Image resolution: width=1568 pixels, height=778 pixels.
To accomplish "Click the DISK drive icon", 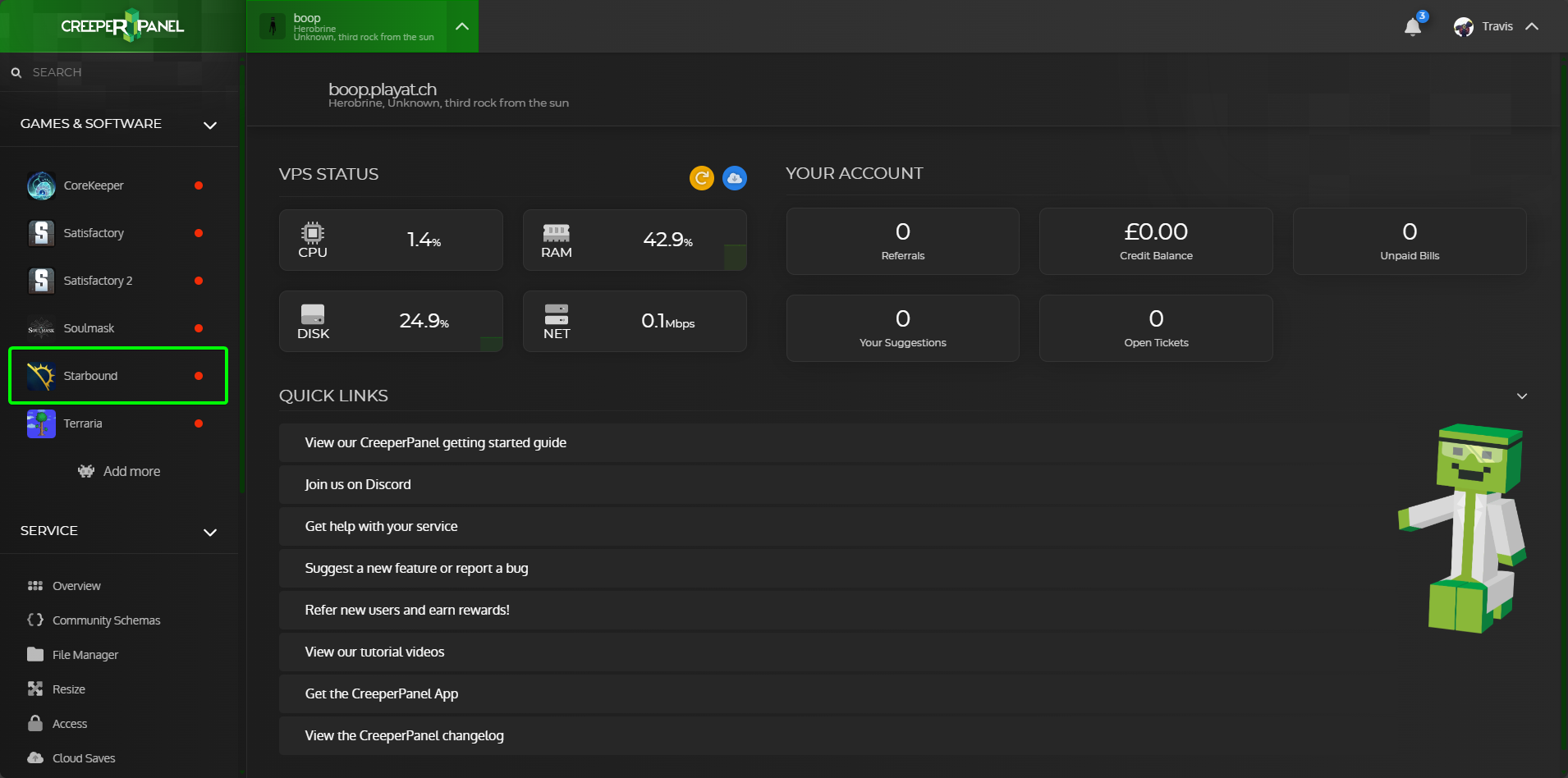I will point(313,314).
